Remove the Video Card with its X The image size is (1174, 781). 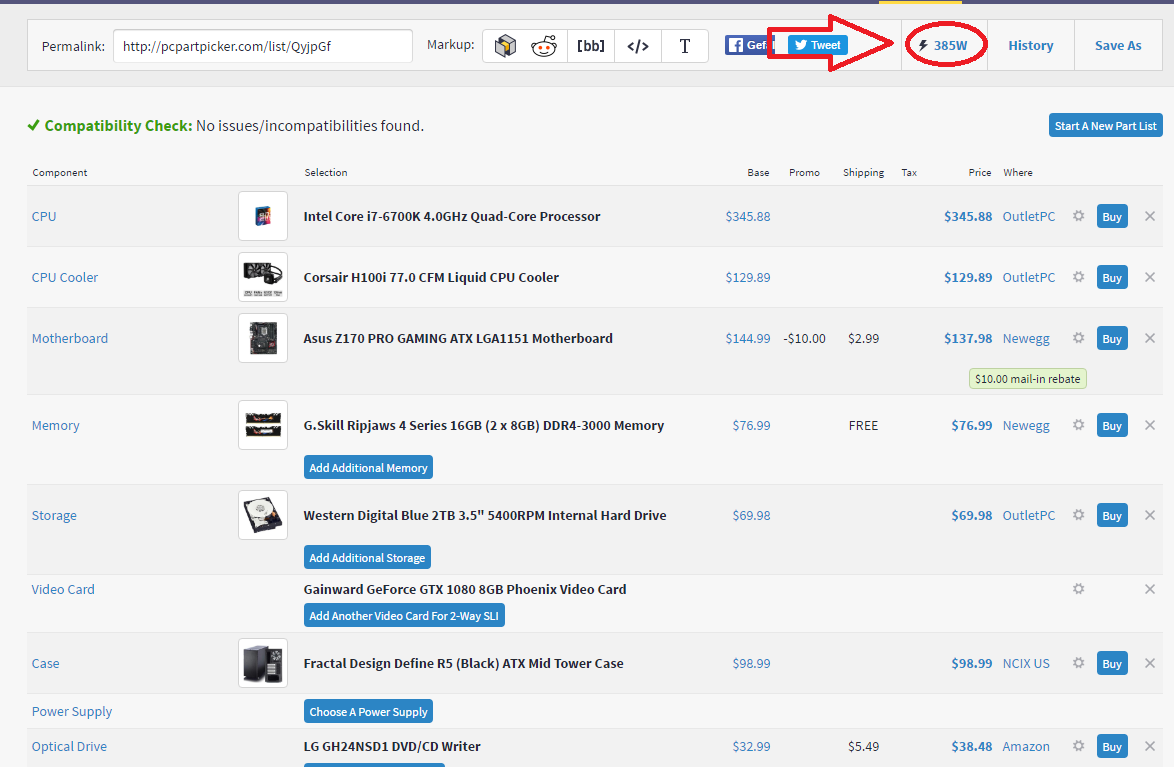tap(1150, 589)
